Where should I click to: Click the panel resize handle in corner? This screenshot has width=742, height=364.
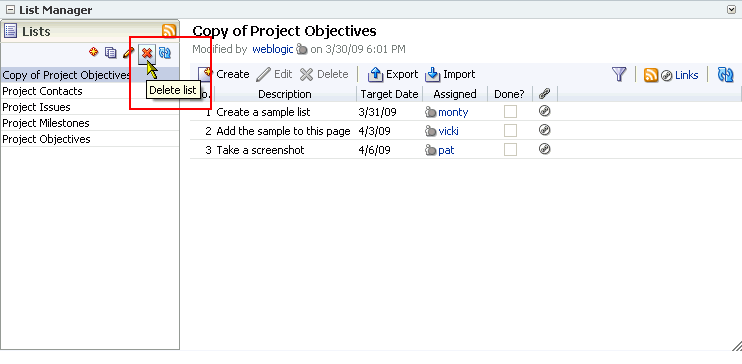click(x=736, y=345)
